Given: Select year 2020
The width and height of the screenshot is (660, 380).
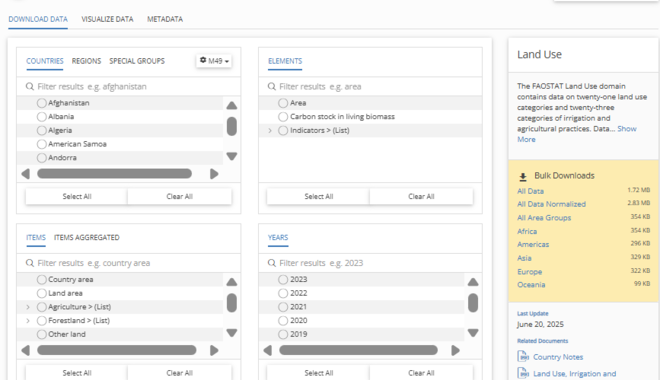Looking at the screenshot, I should click(283, 321).
